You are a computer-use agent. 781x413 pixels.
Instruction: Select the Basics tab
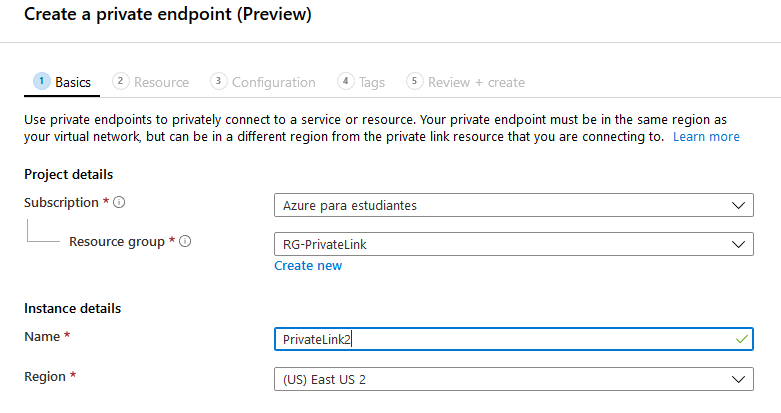(62, 82)
